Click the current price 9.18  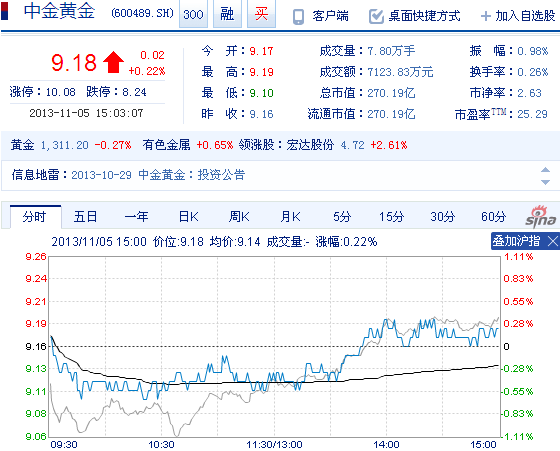tap(74, 62)
